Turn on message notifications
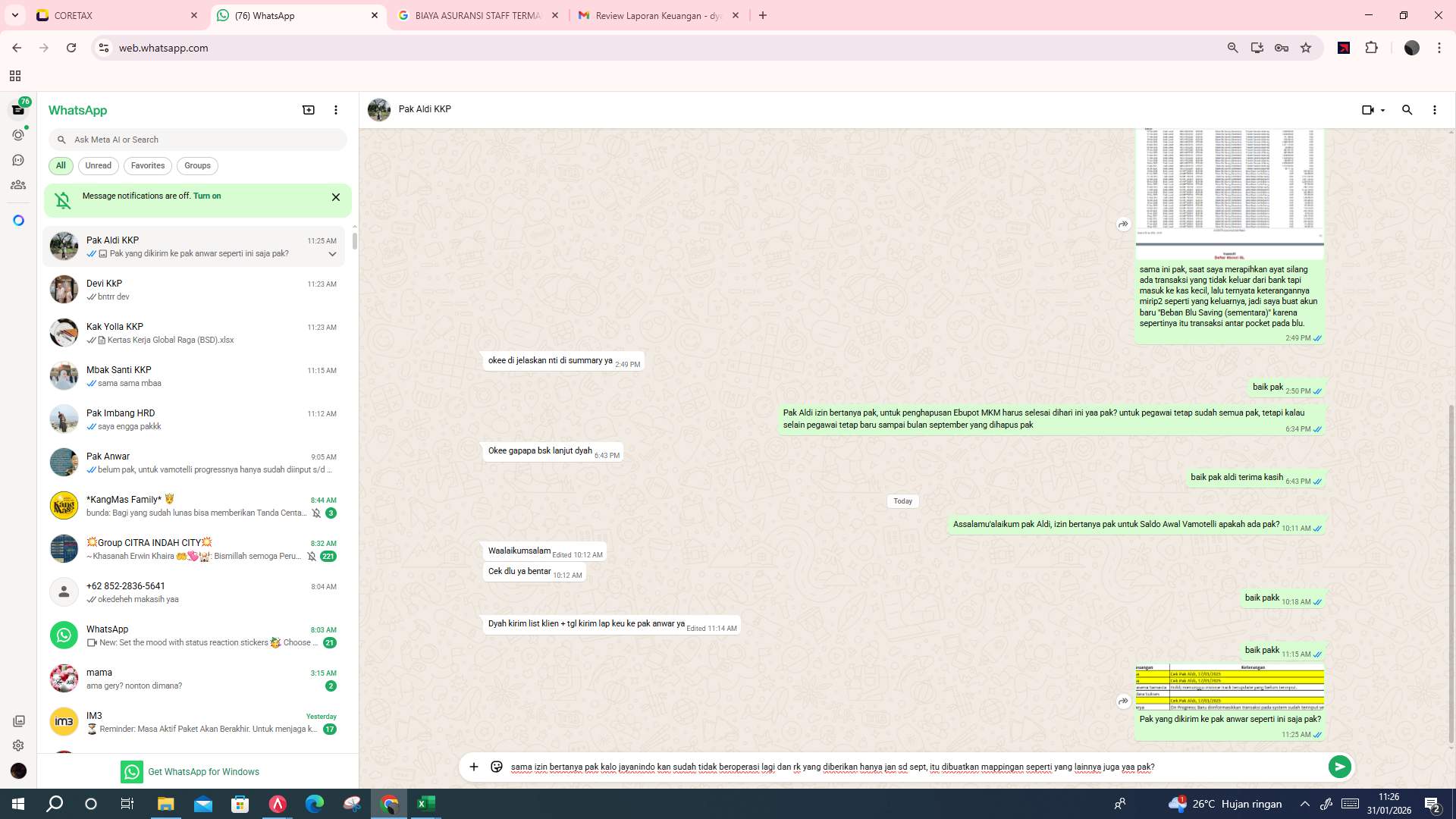1456x819 pixels. [x=207, y=196]
